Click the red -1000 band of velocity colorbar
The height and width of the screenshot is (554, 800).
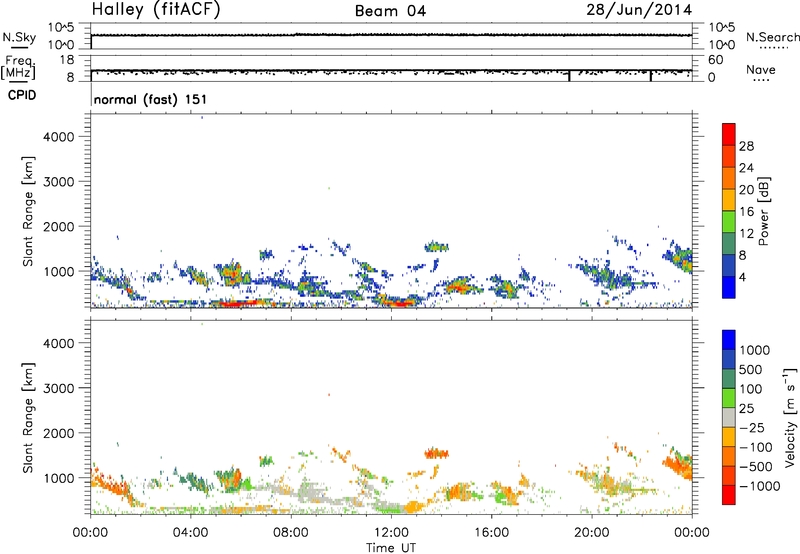point(729,495)
